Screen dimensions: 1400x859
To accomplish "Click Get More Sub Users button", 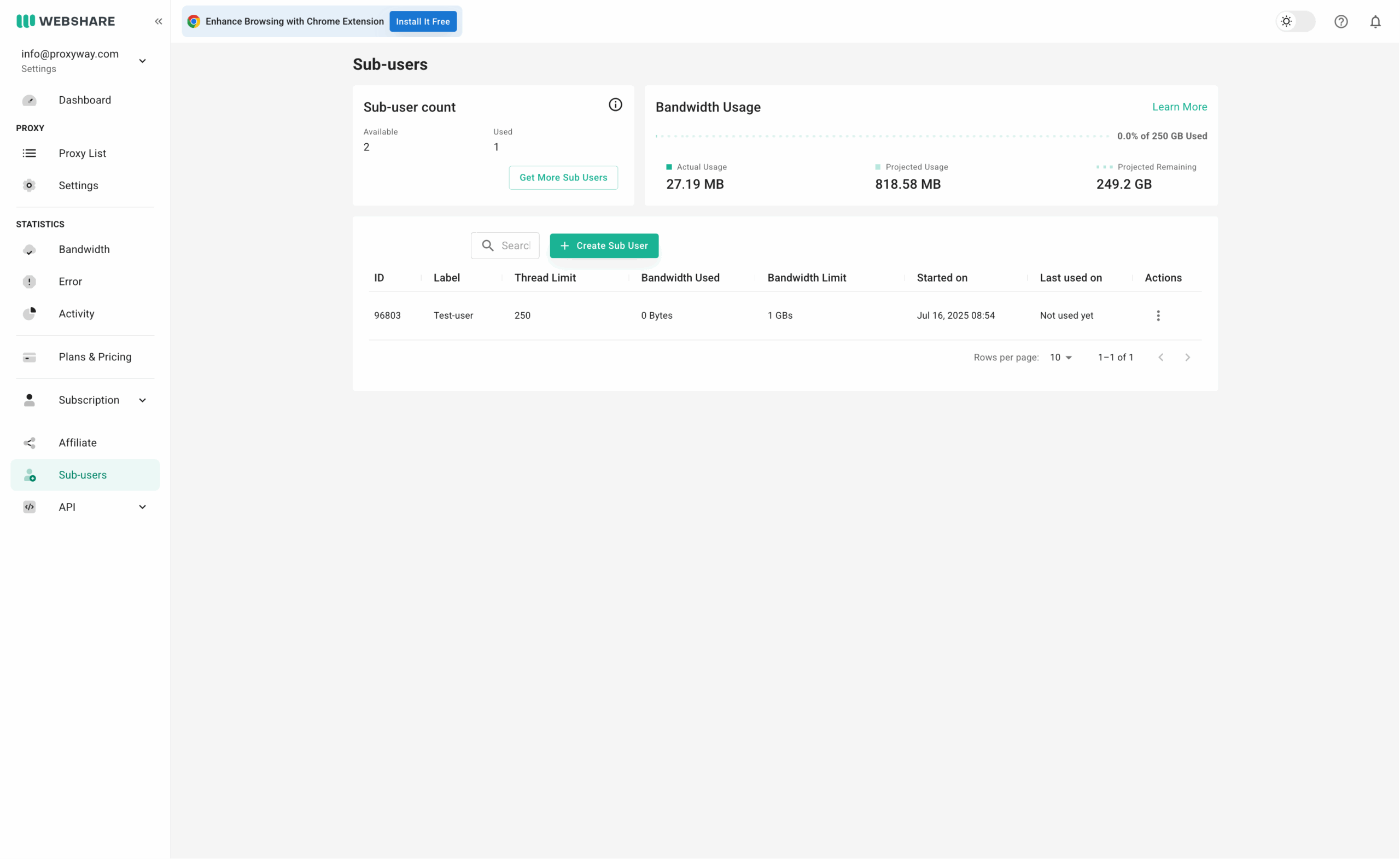I will pyautogui.click(x=563, y=177).
